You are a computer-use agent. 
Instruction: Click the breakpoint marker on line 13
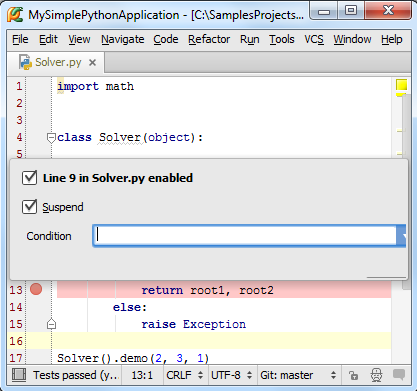point(36,289)
